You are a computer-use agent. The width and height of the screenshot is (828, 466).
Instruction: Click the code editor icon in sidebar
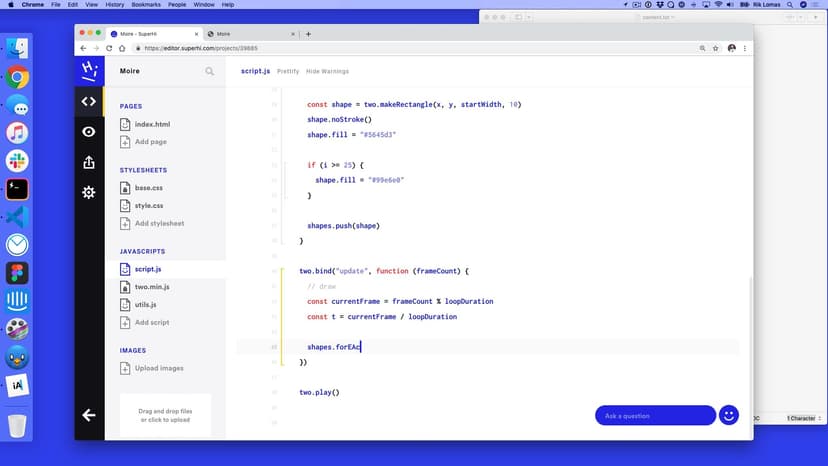89,101
